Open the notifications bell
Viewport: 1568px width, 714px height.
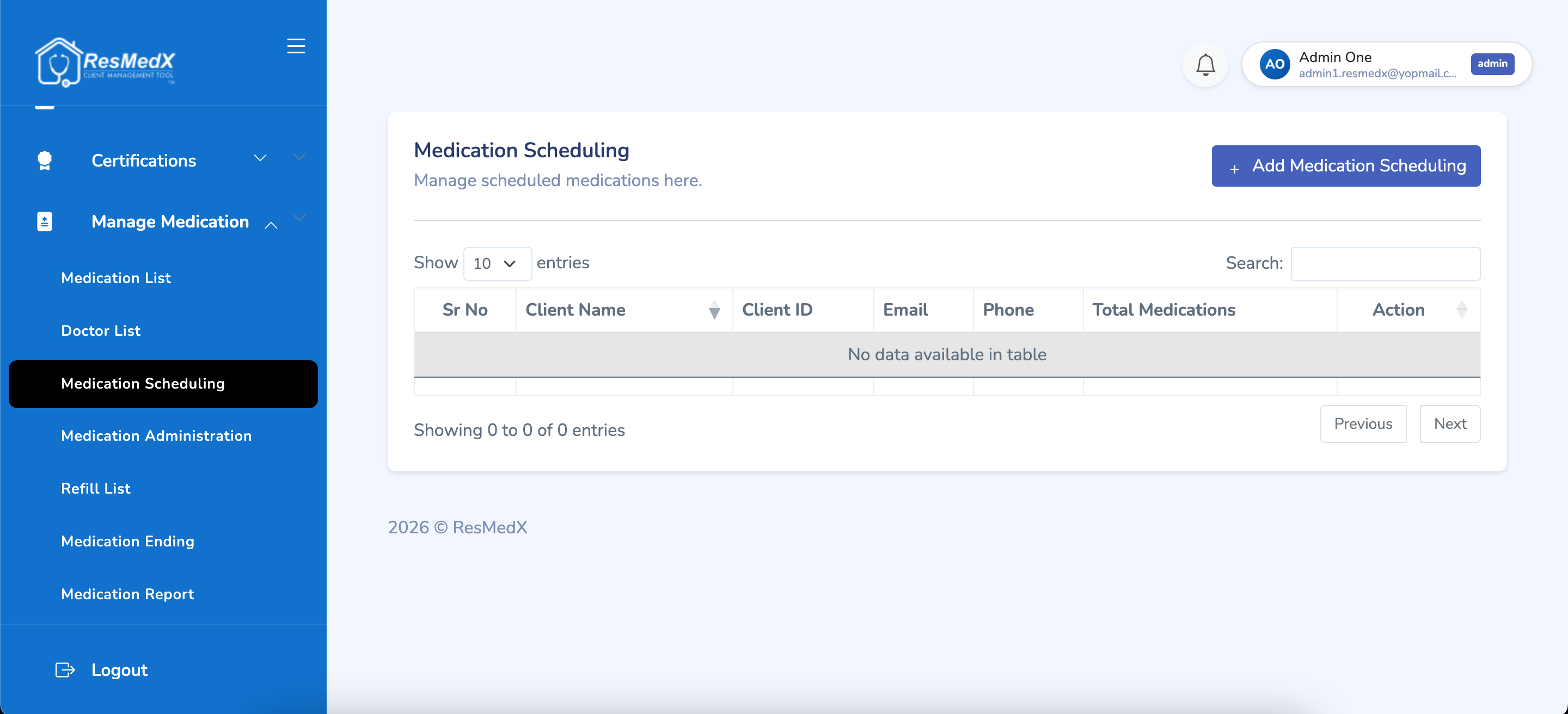pyautogui.click(x=1205, y=64)
